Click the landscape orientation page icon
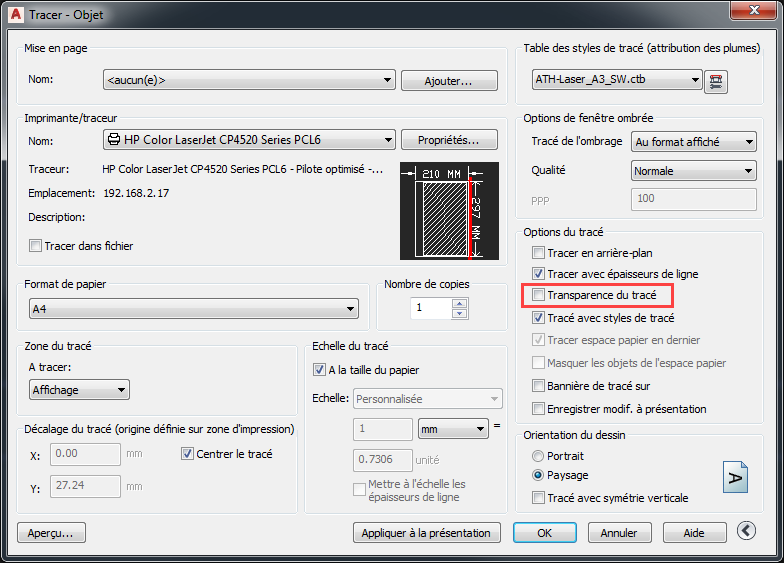The height and width of the screenshot is (563, 784). point(735,478)
